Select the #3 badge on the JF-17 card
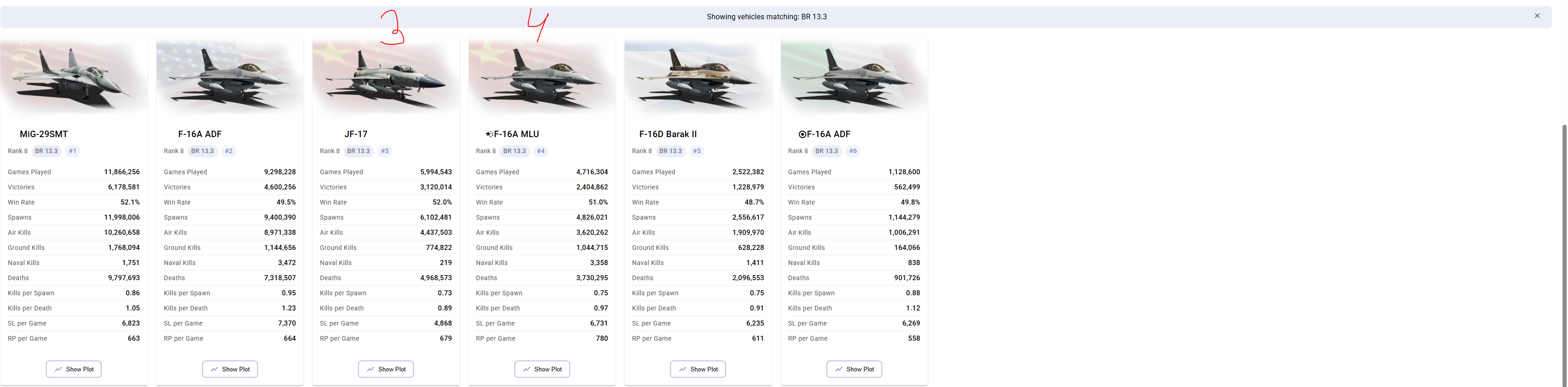 pos(385,151)
